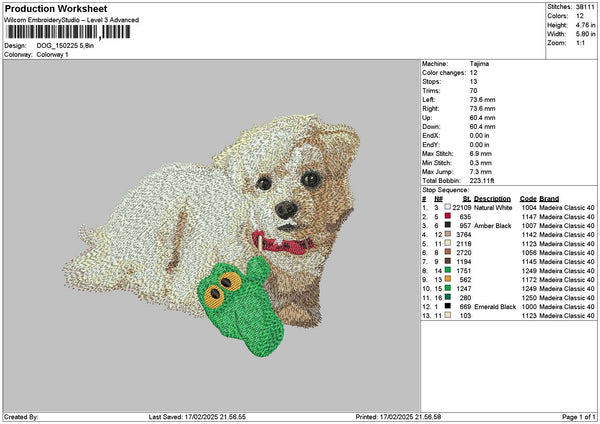The height and width of the screenshot is (424, 600).
Task: Click the Colorway 1 value
Action: coord(52,55)
